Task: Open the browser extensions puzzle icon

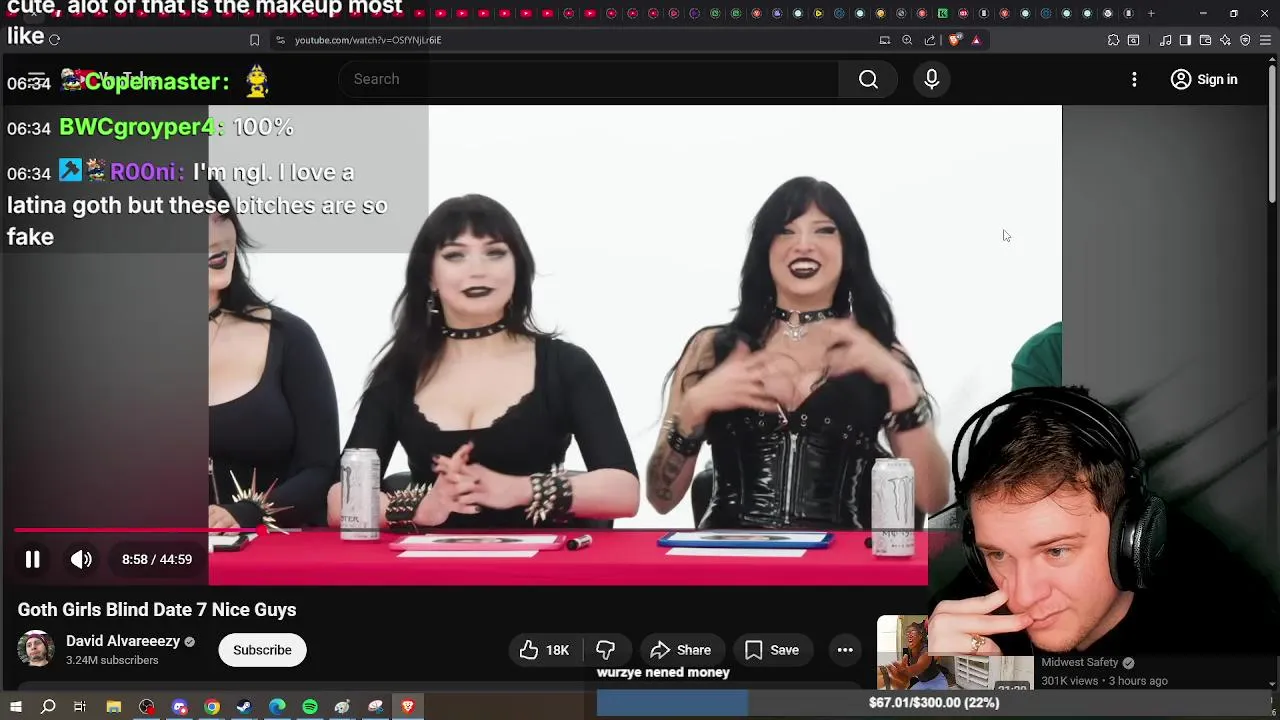Action: click(x=1113, y=40)
